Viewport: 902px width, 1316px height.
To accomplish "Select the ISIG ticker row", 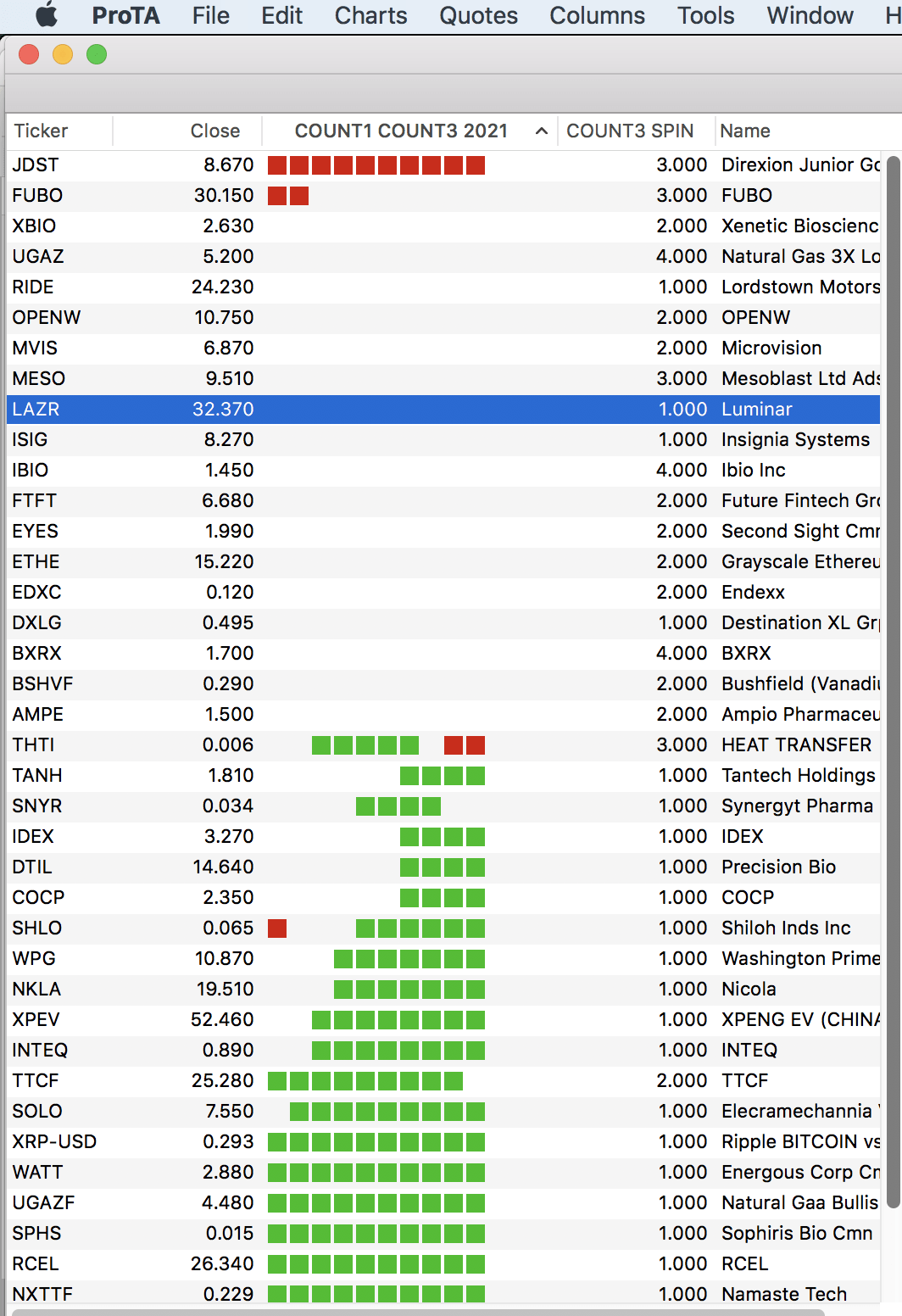I will pos(443,439).
